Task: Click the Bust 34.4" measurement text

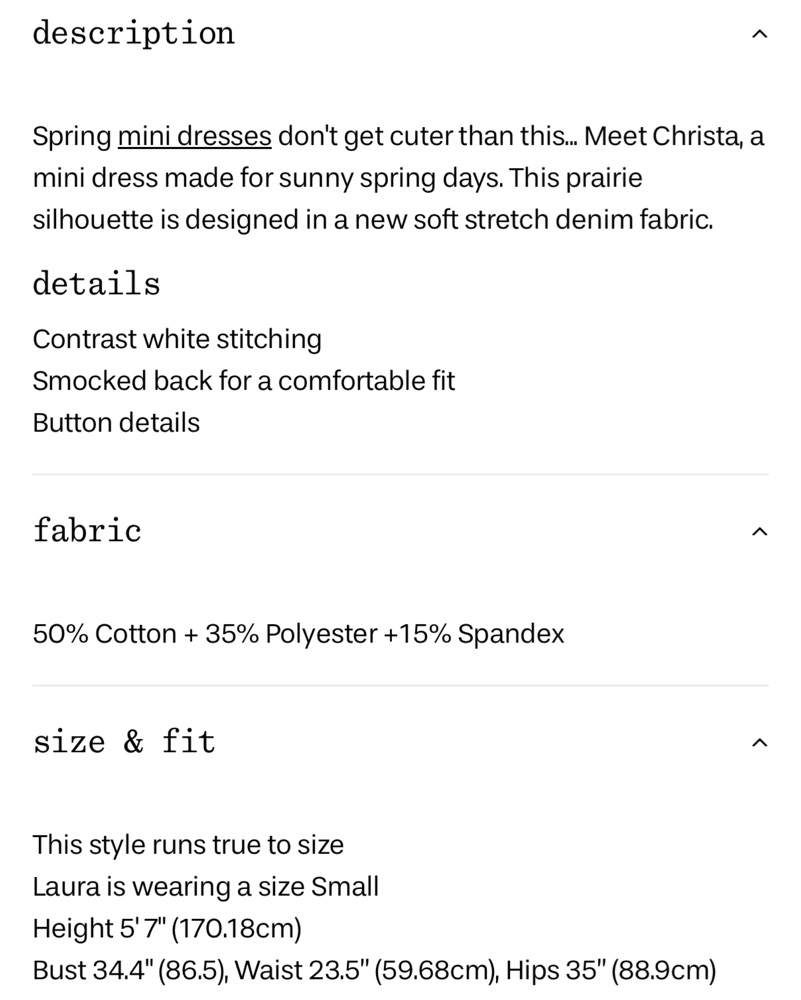Action: 131,971
